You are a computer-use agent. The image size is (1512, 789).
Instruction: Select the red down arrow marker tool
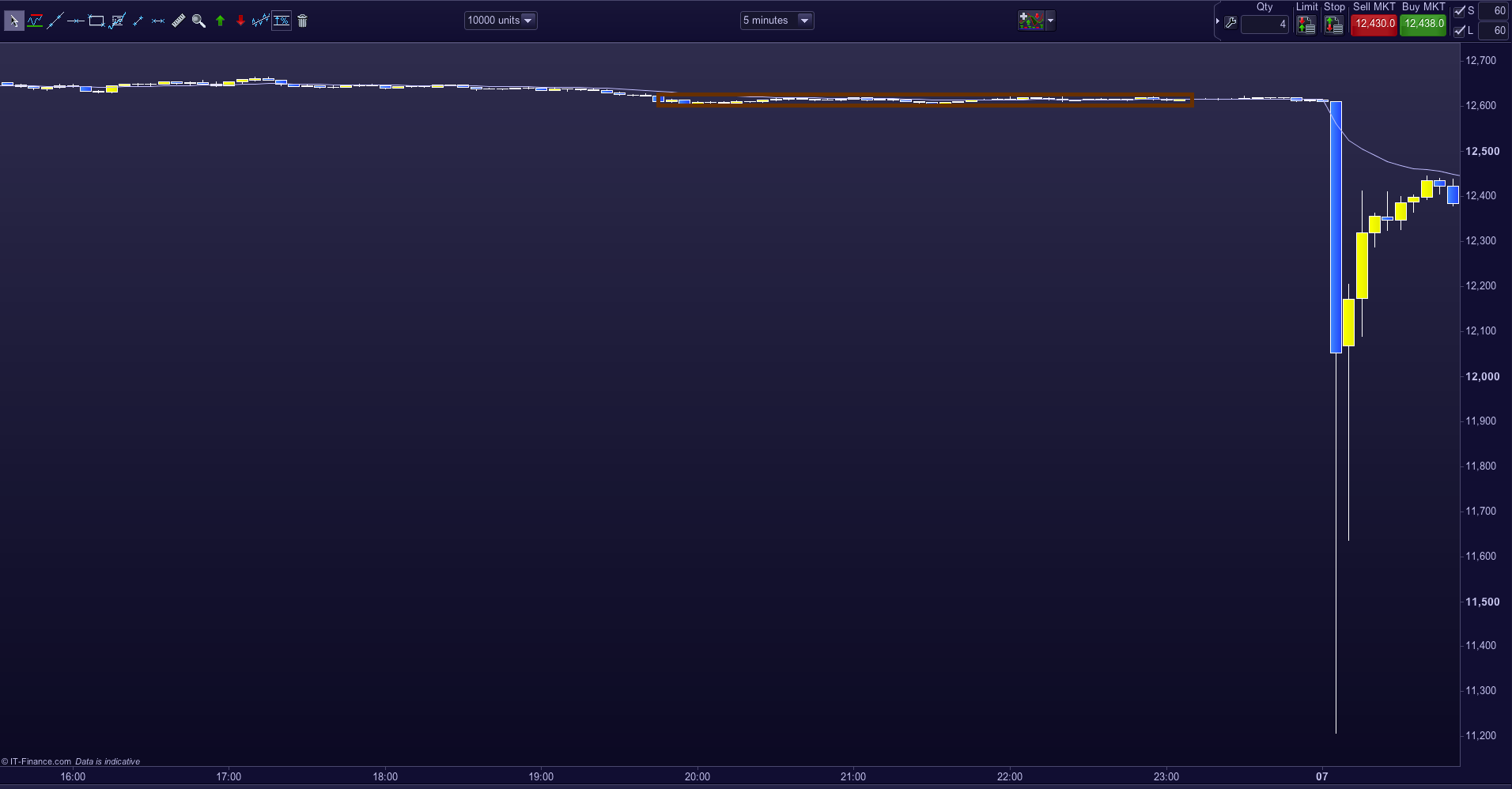point(240,21)
